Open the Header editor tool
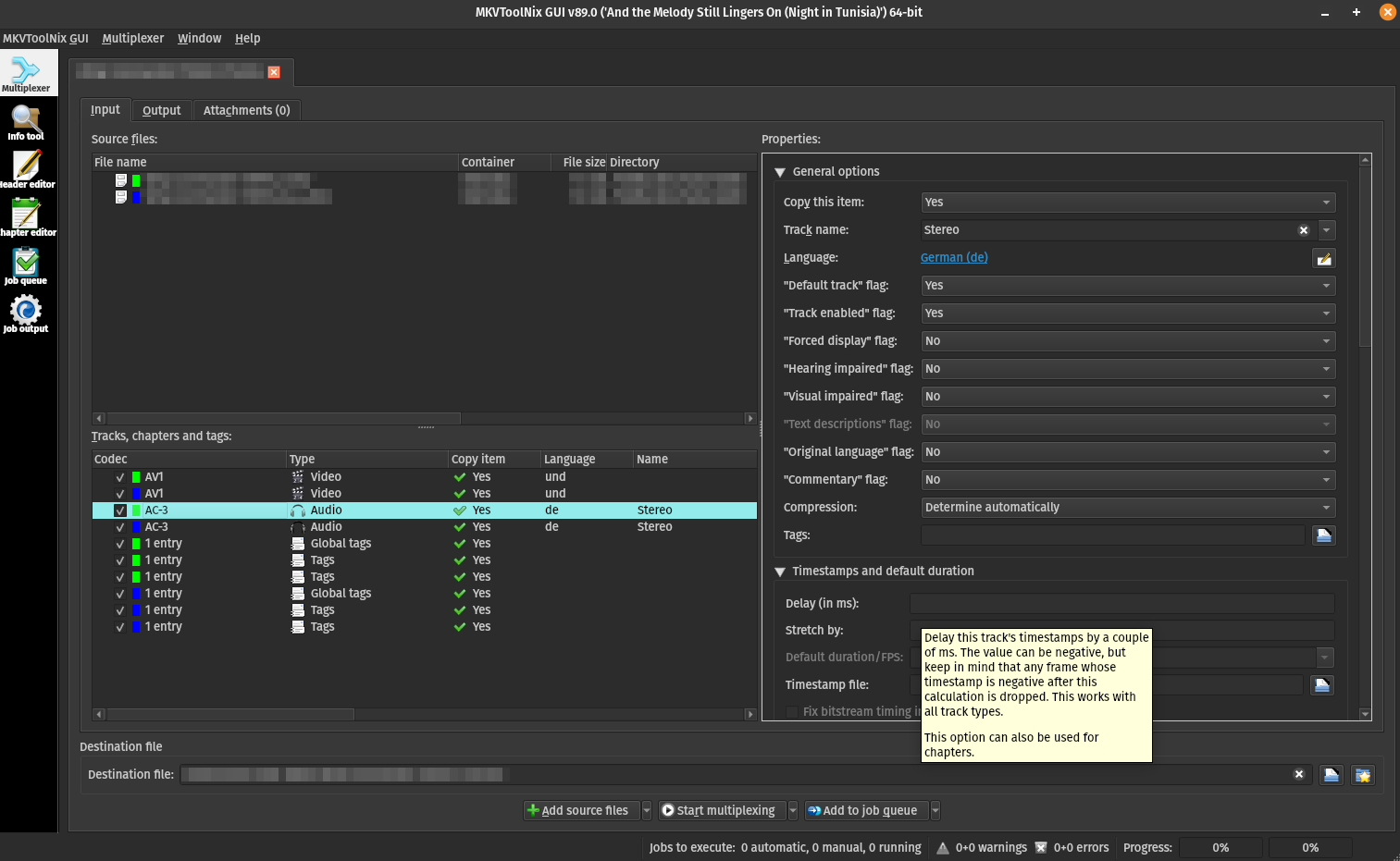The height and width of the screenshot is (861, 1400). tap(26, 170)
